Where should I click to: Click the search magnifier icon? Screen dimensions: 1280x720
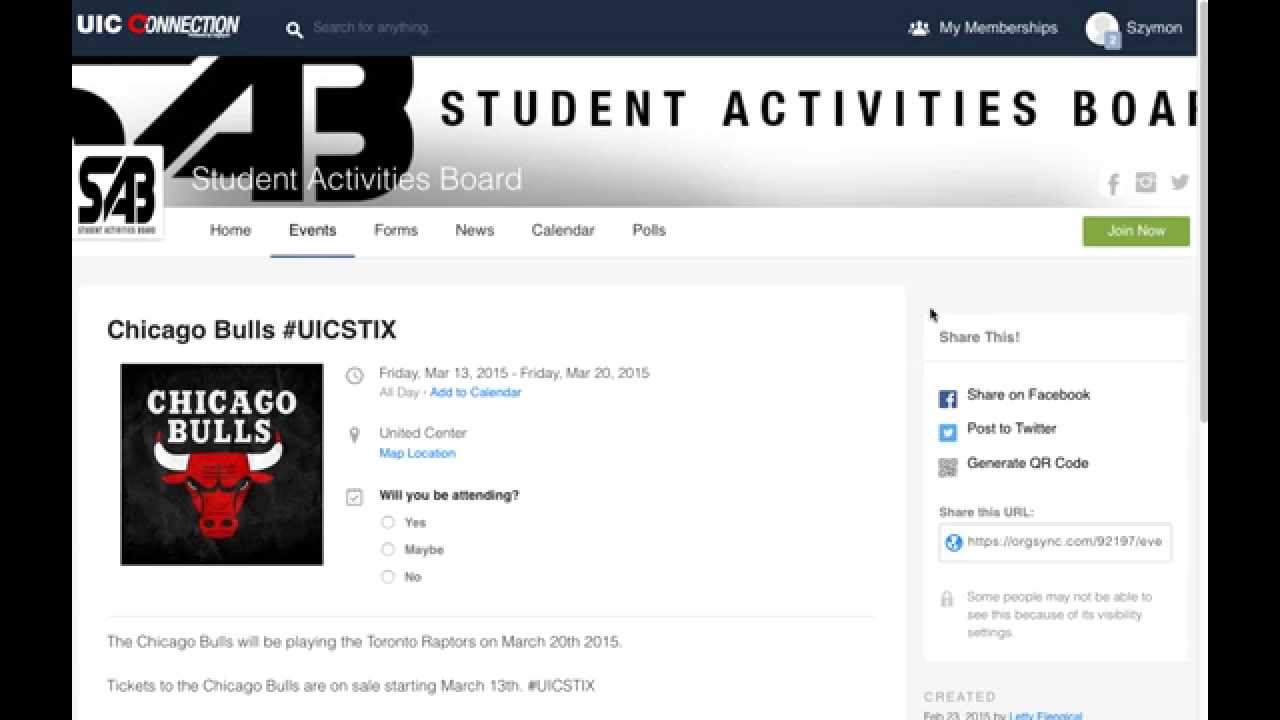[294, 30]
